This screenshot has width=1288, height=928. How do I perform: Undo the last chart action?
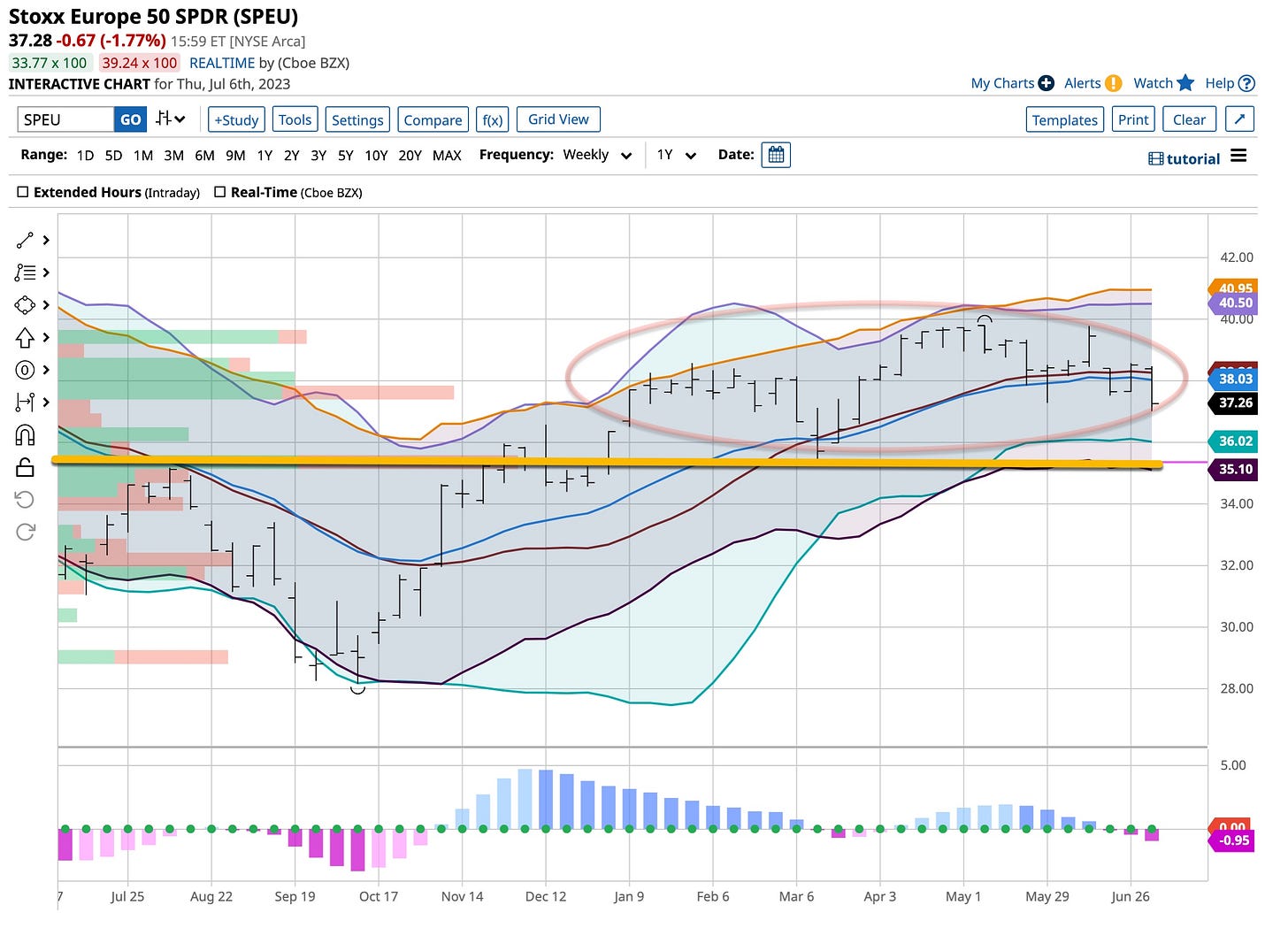click(x=25, y=500)
